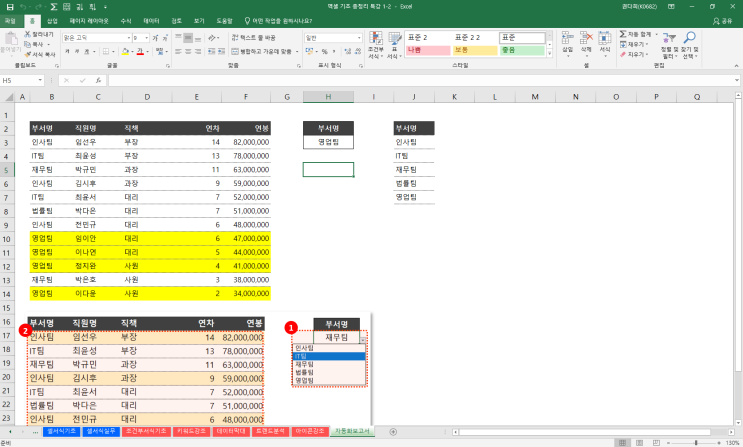
Task: Toggle italic formatting
Action: 77,51
